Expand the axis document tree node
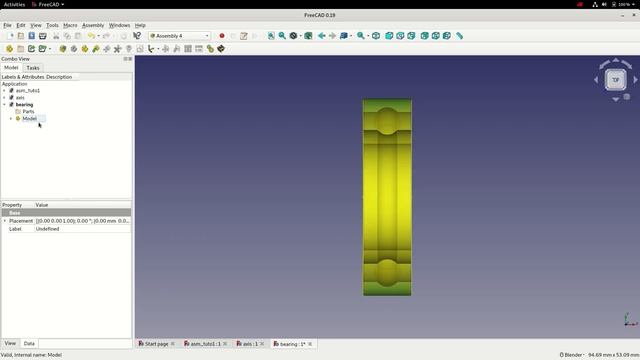Screen dimensions: 640x360 [4, 98]
